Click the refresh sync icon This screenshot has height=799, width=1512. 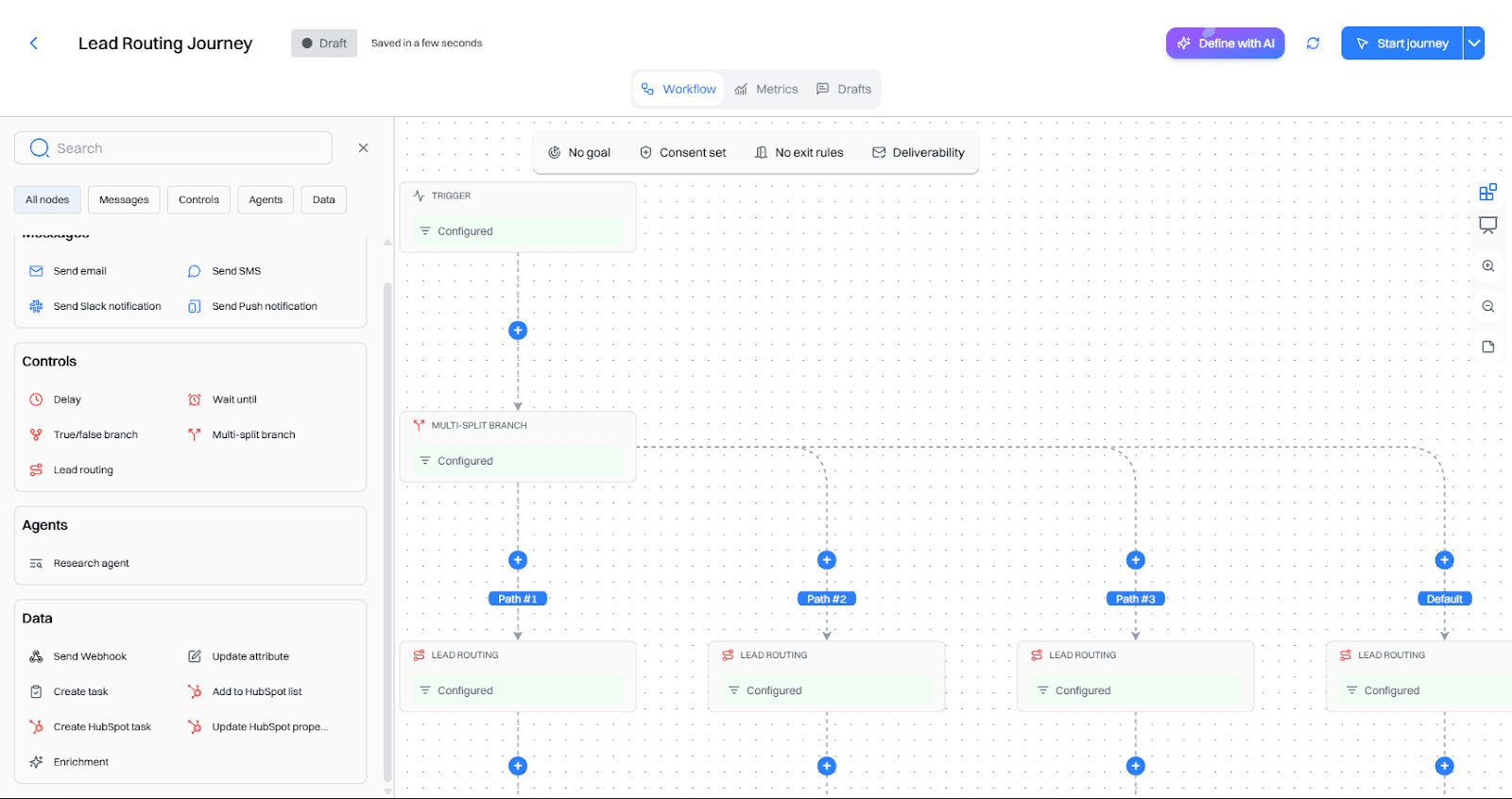coord(1313,43)
